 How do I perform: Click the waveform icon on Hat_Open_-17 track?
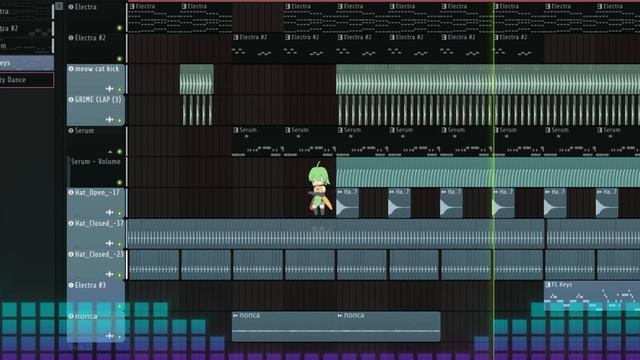[x=109, y=212]
